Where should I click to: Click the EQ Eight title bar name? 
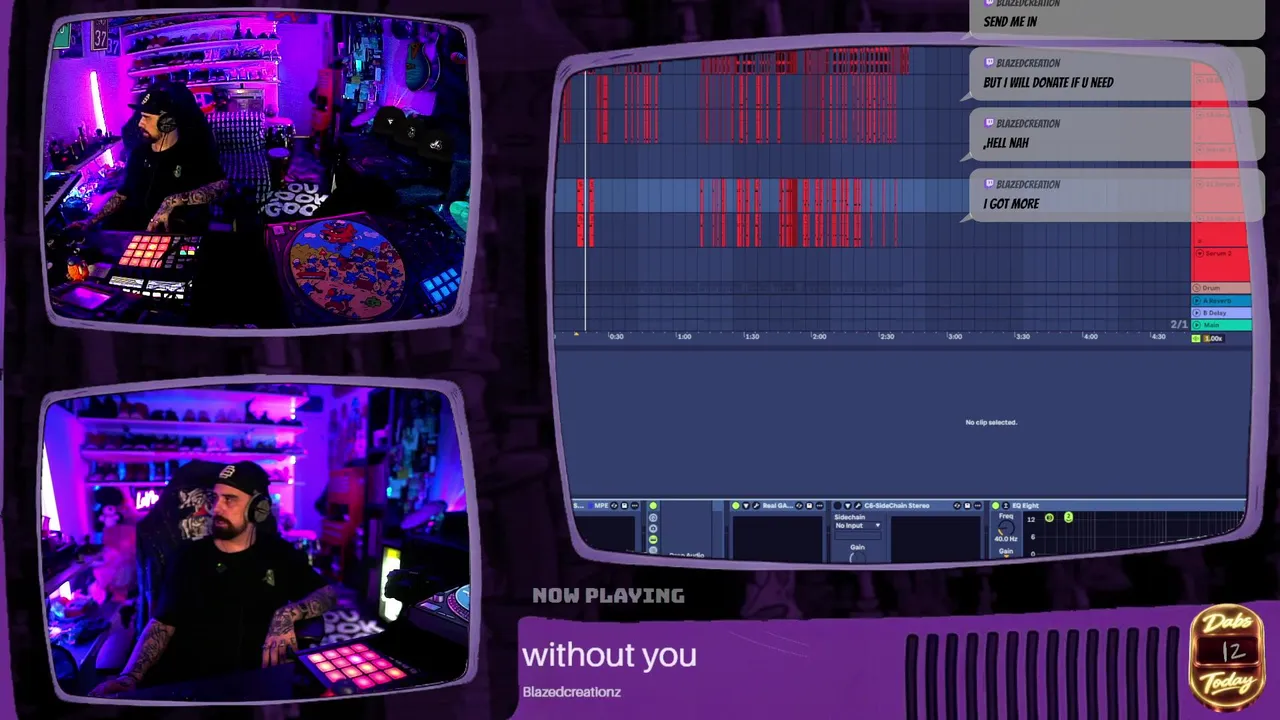coord(1025,506)
